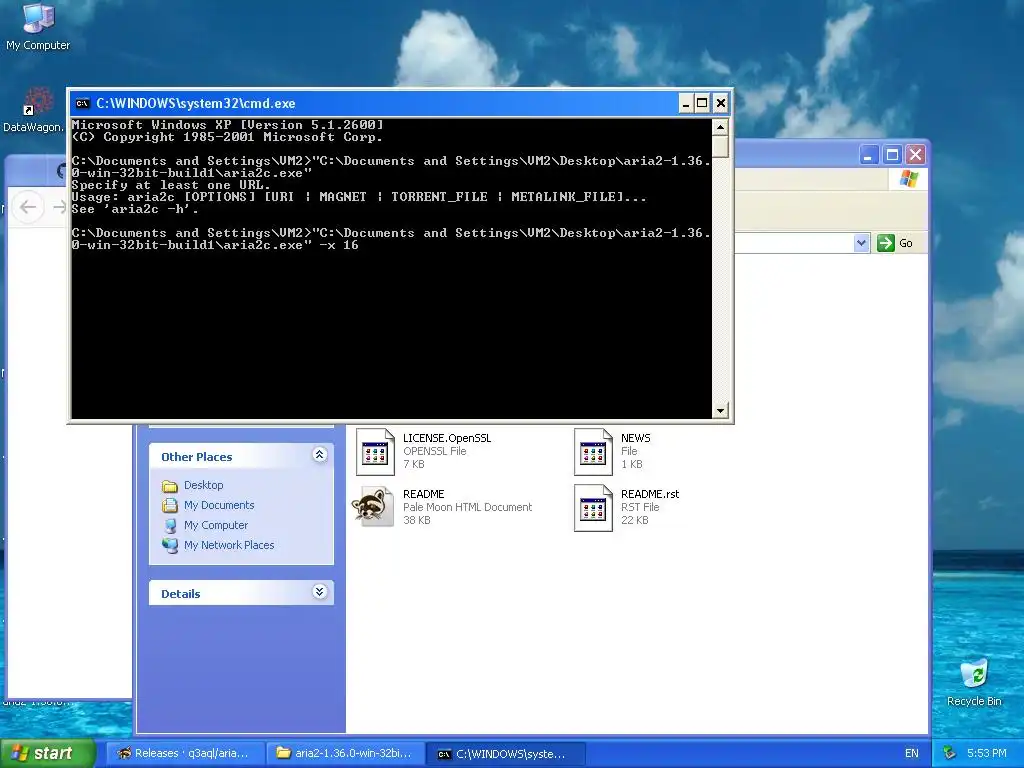This screenshot has width=1024, height=768.
Task: Click the Details panel header text
Action: tap(181, 594)
